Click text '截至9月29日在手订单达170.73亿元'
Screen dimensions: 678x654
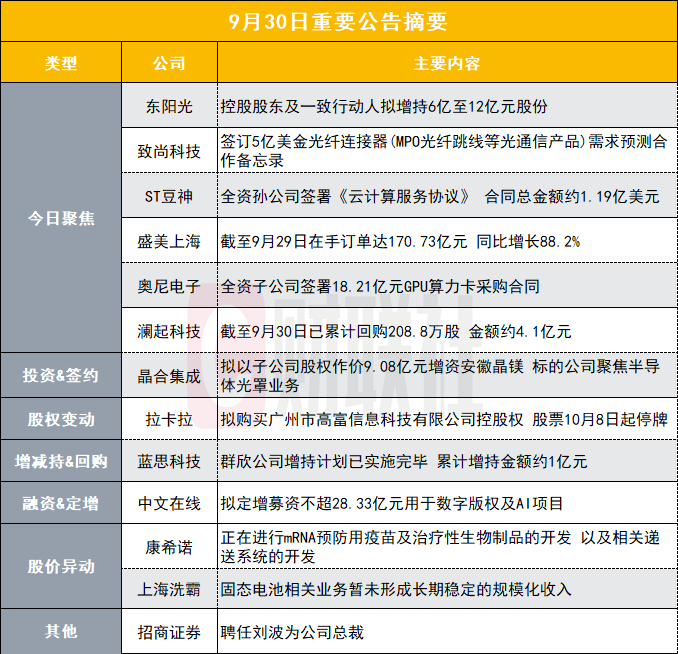coord(344,241)
